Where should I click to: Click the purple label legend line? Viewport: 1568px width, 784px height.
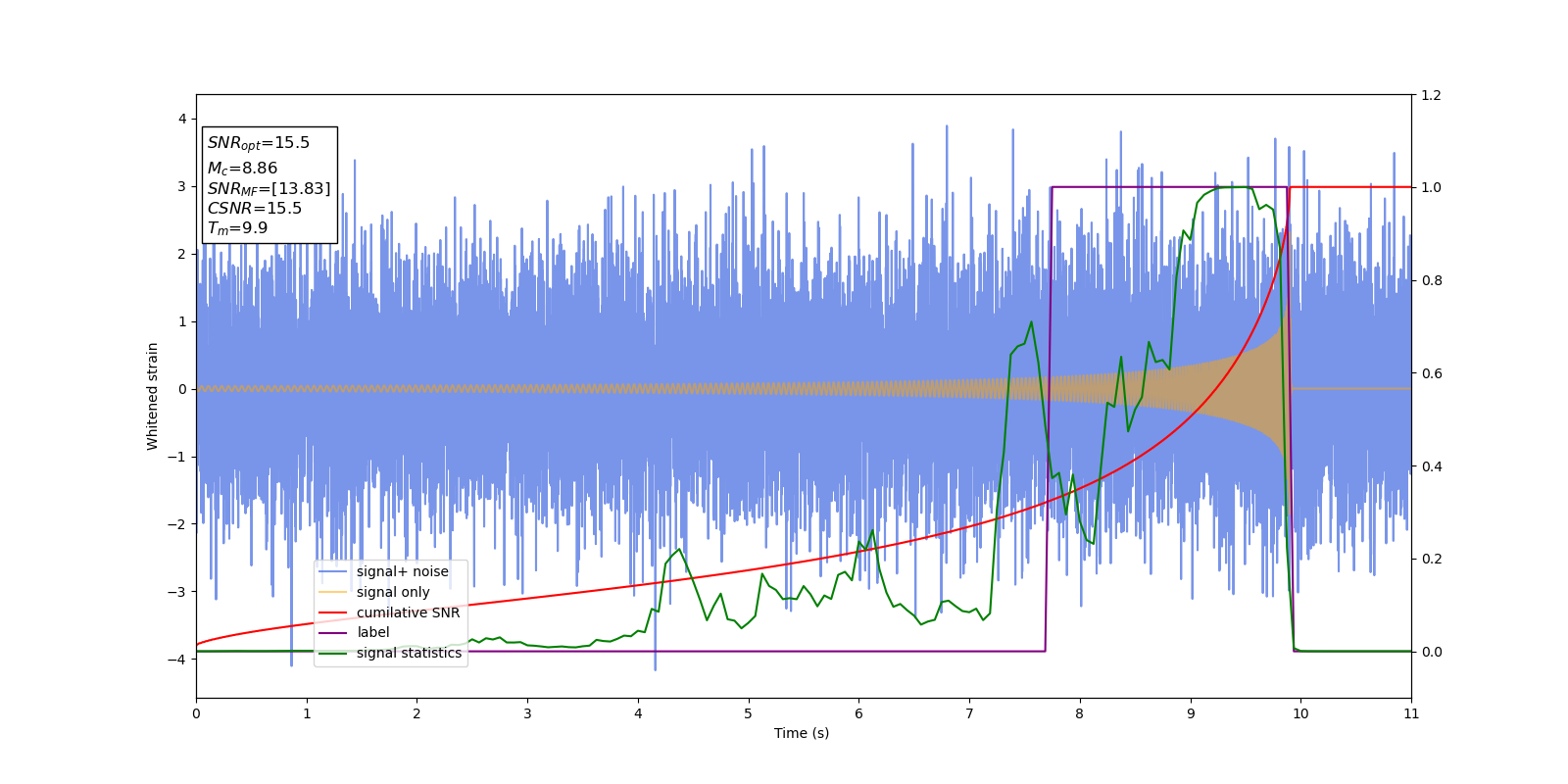[x=333, y=633]
